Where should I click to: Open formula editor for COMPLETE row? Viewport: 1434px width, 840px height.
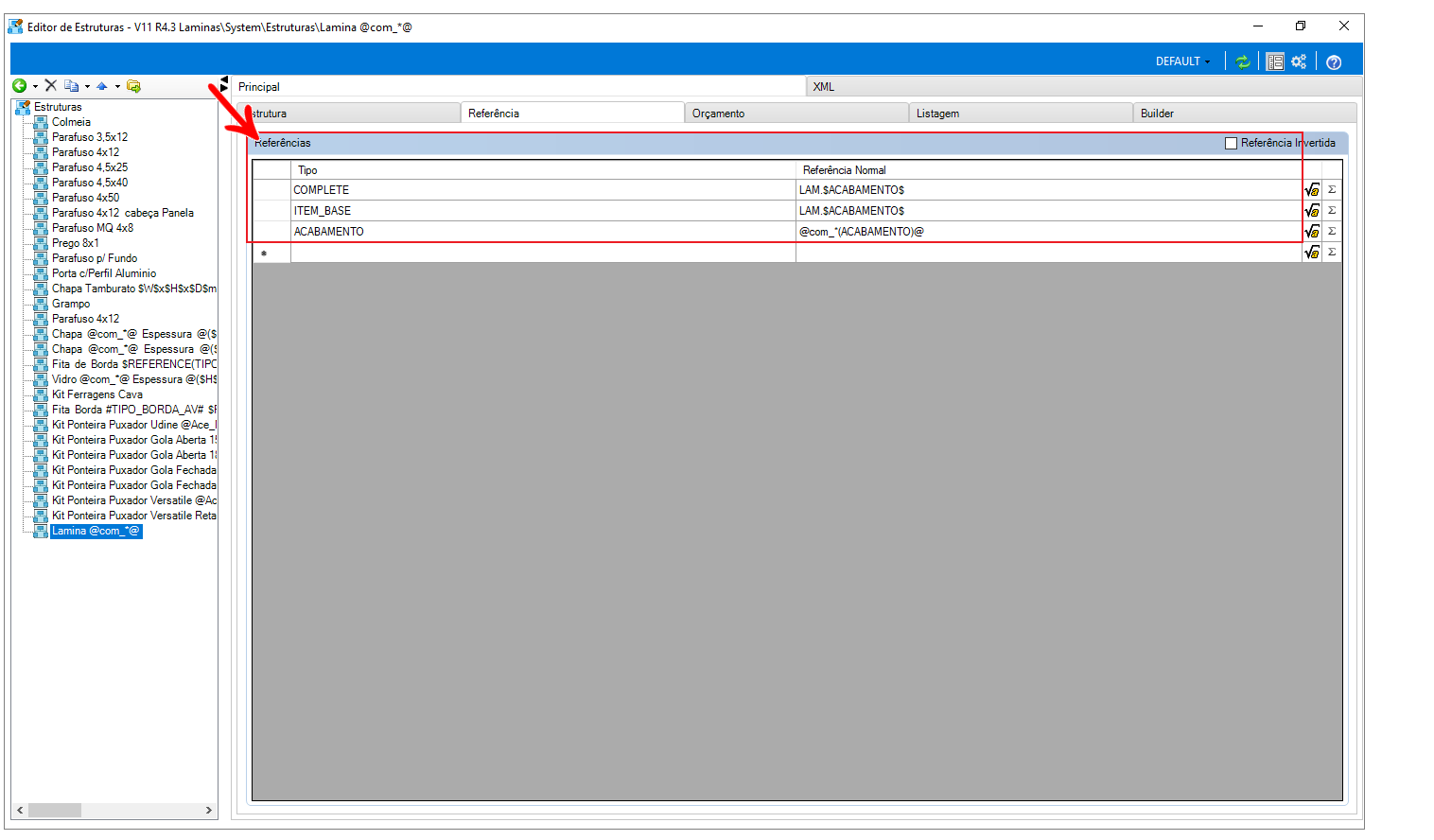1312,190
